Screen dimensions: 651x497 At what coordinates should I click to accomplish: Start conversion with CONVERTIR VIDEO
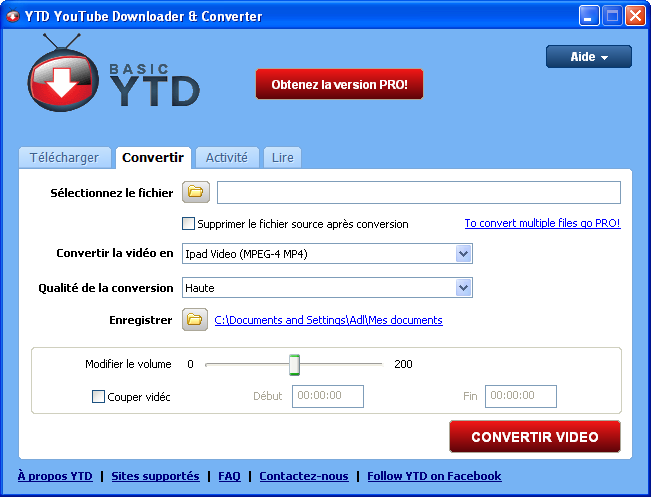(535, 437)
